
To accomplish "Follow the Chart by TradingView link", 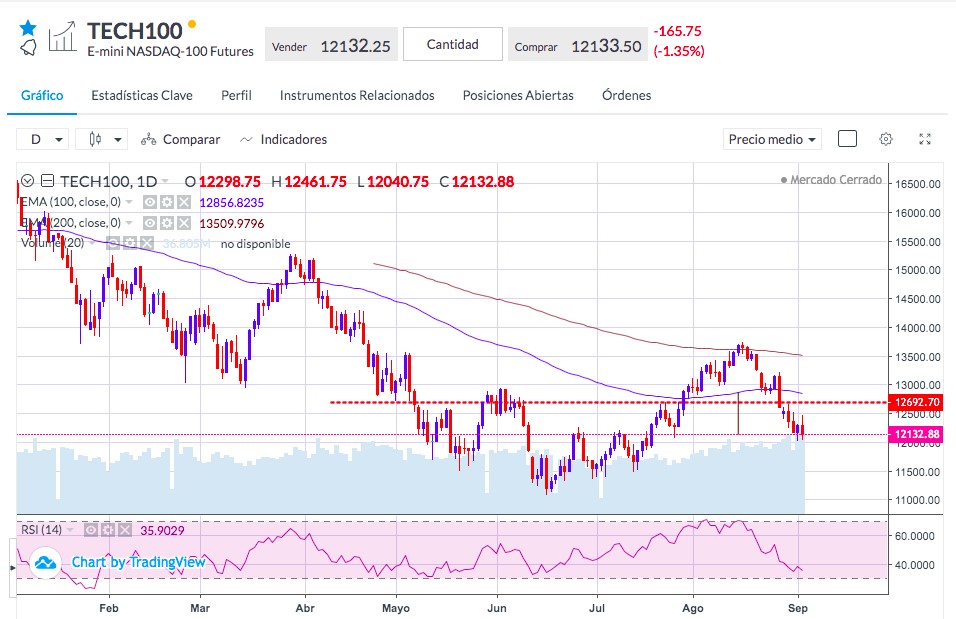I will tap(138, 562).
